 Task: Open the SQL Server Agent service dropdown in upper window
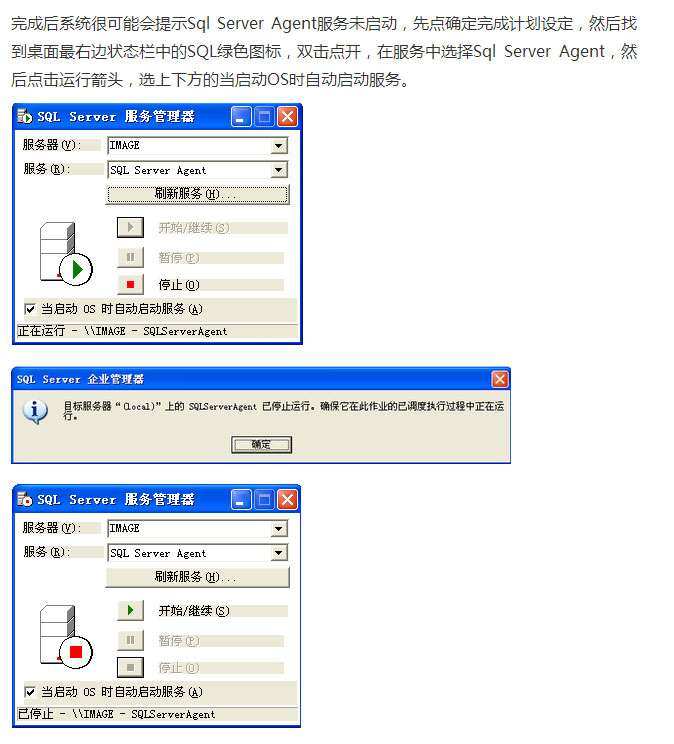[279, 170]
